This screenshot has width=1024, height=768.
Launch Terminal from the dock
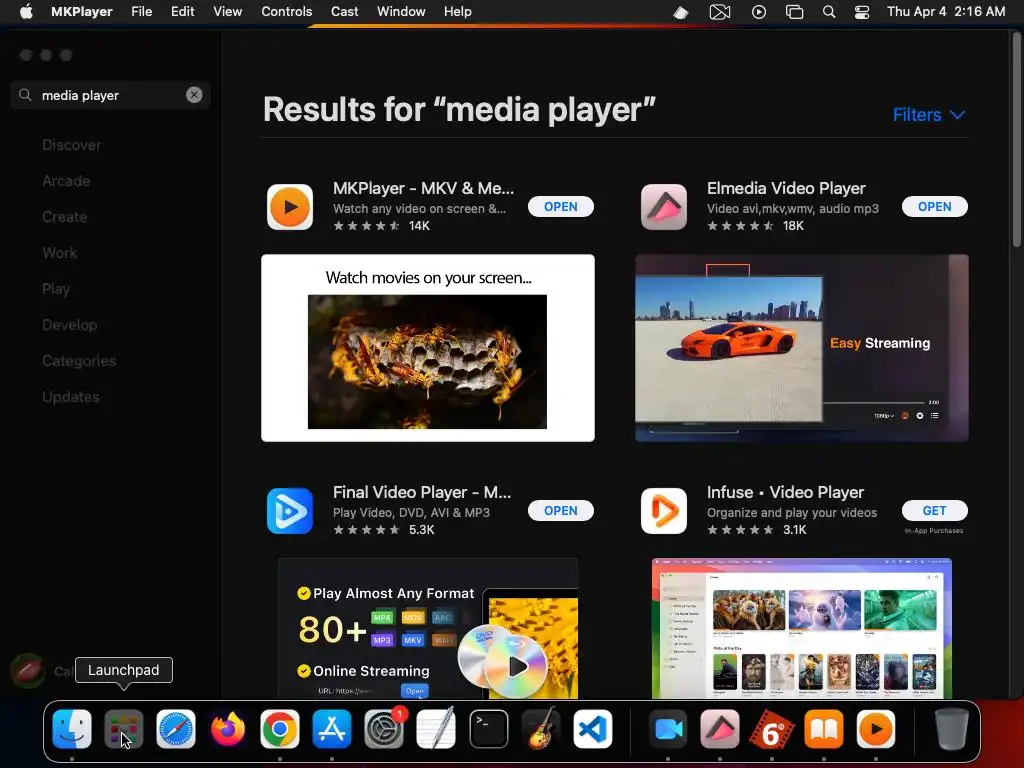[x=488, y=729]
